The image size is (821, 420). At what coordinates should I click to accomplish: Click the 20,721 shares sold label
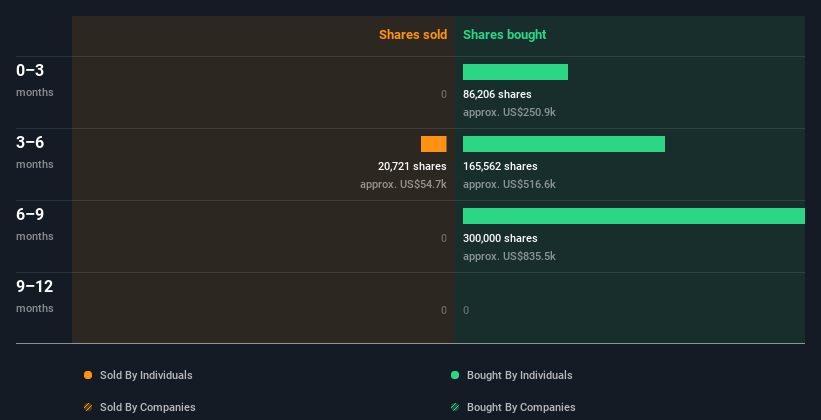click(412, 167)
